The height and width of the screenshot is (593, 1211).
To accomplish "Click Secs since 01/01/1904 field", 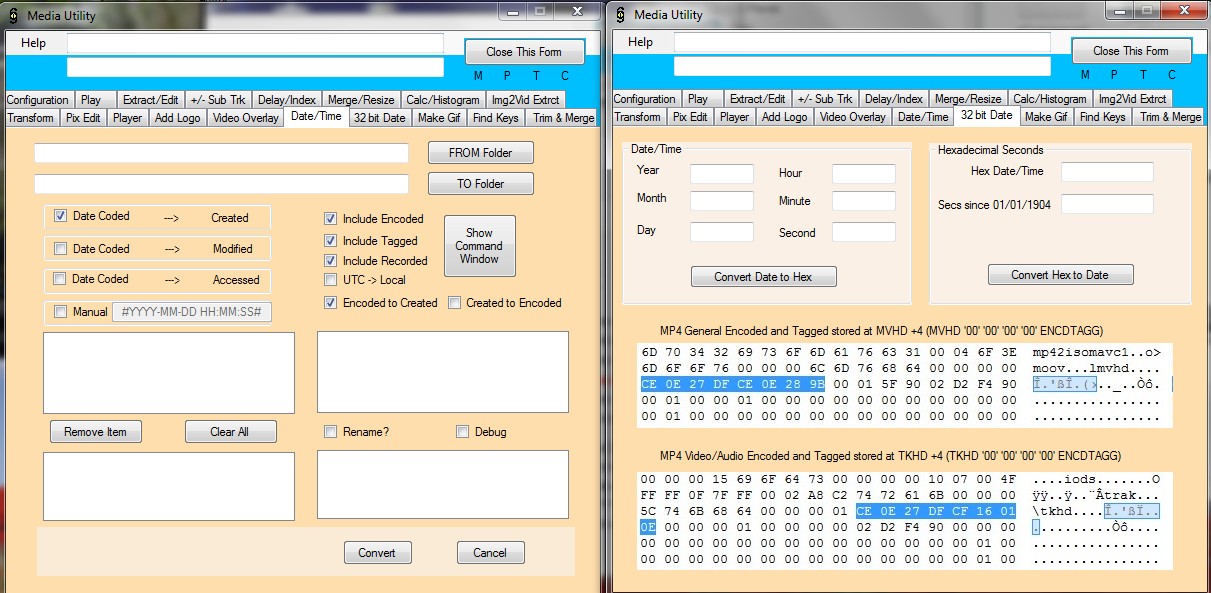I will pos(1107,204).
